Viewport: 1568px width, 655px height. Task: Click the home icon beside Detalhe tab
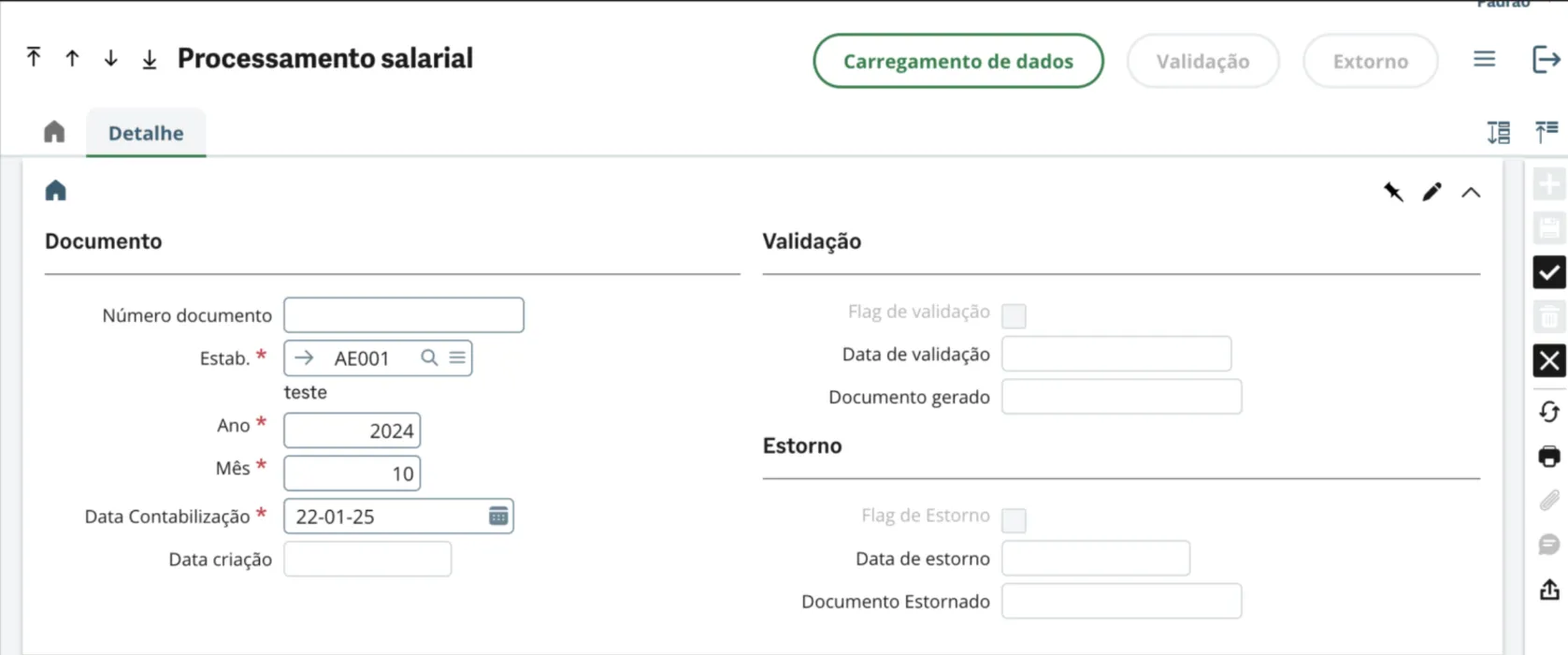(x=54, y=132)
